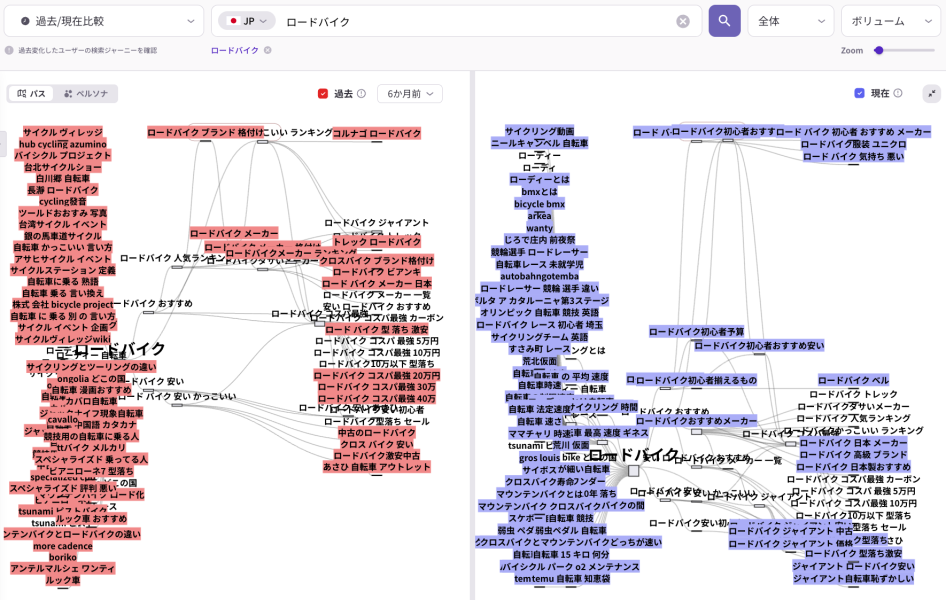Click the info icon next to 現在
Image resolution: width=946 pixels, height=600 pixels.
coord(897,93)
